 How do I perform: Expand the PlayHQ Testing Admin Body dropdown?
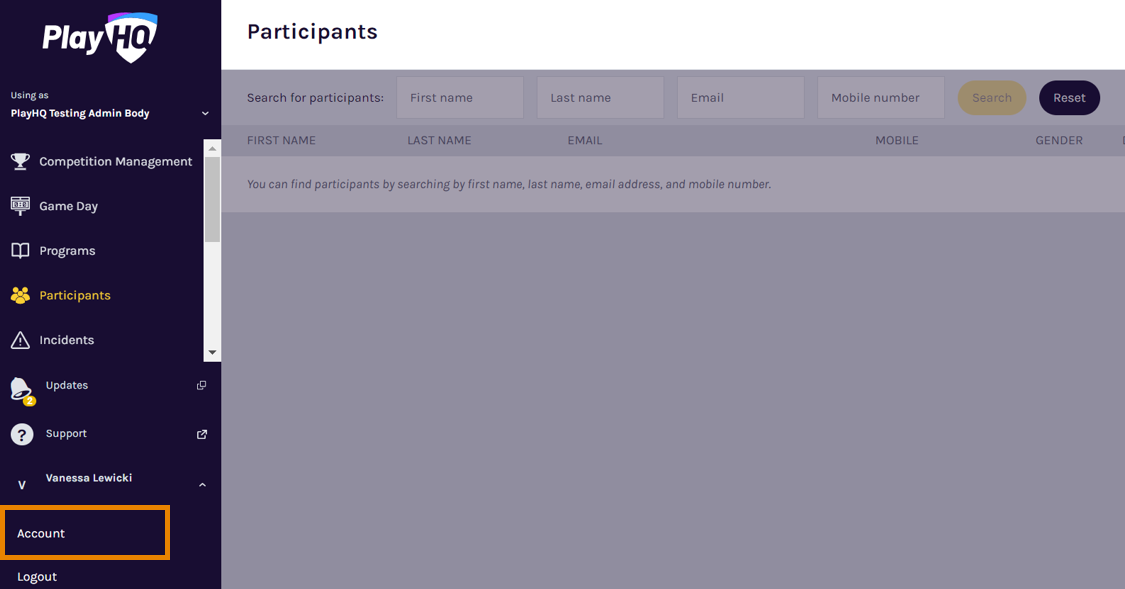tap(205, 113)
